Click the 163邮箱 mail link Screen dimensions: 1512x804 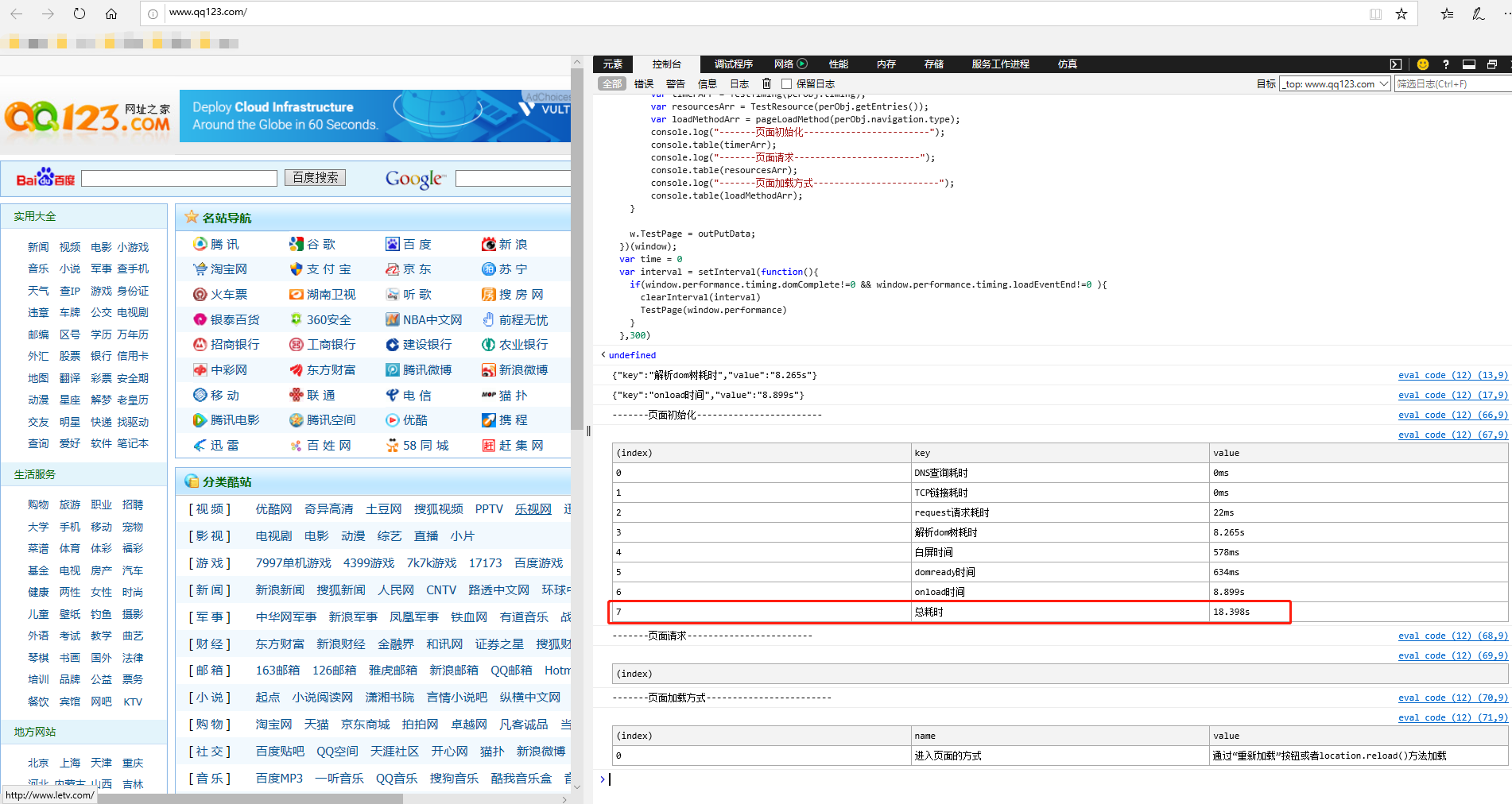277,671
